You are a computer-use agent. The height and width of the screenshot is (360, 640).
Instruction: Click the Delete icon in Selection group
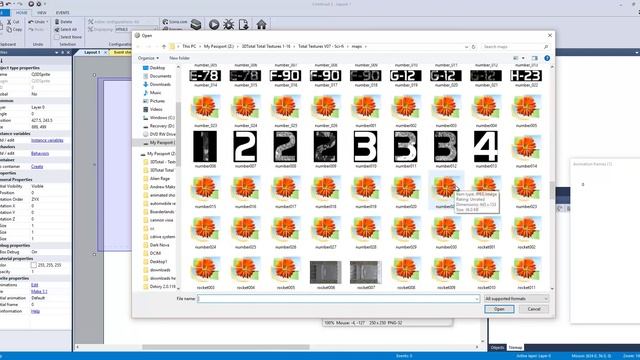(x=57, y=22)
